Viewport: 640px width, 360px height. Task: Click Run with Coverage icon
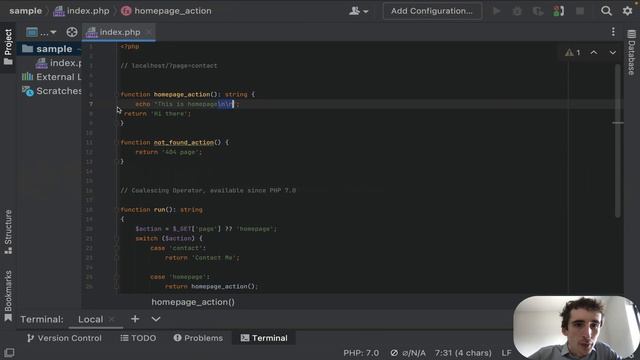[x=538, y=11]
